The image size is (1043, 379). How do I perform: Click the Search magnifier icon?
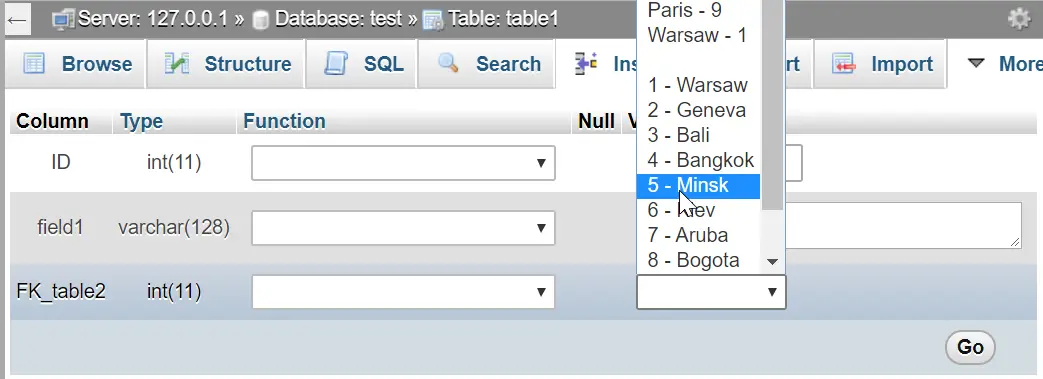coord(448,63)
